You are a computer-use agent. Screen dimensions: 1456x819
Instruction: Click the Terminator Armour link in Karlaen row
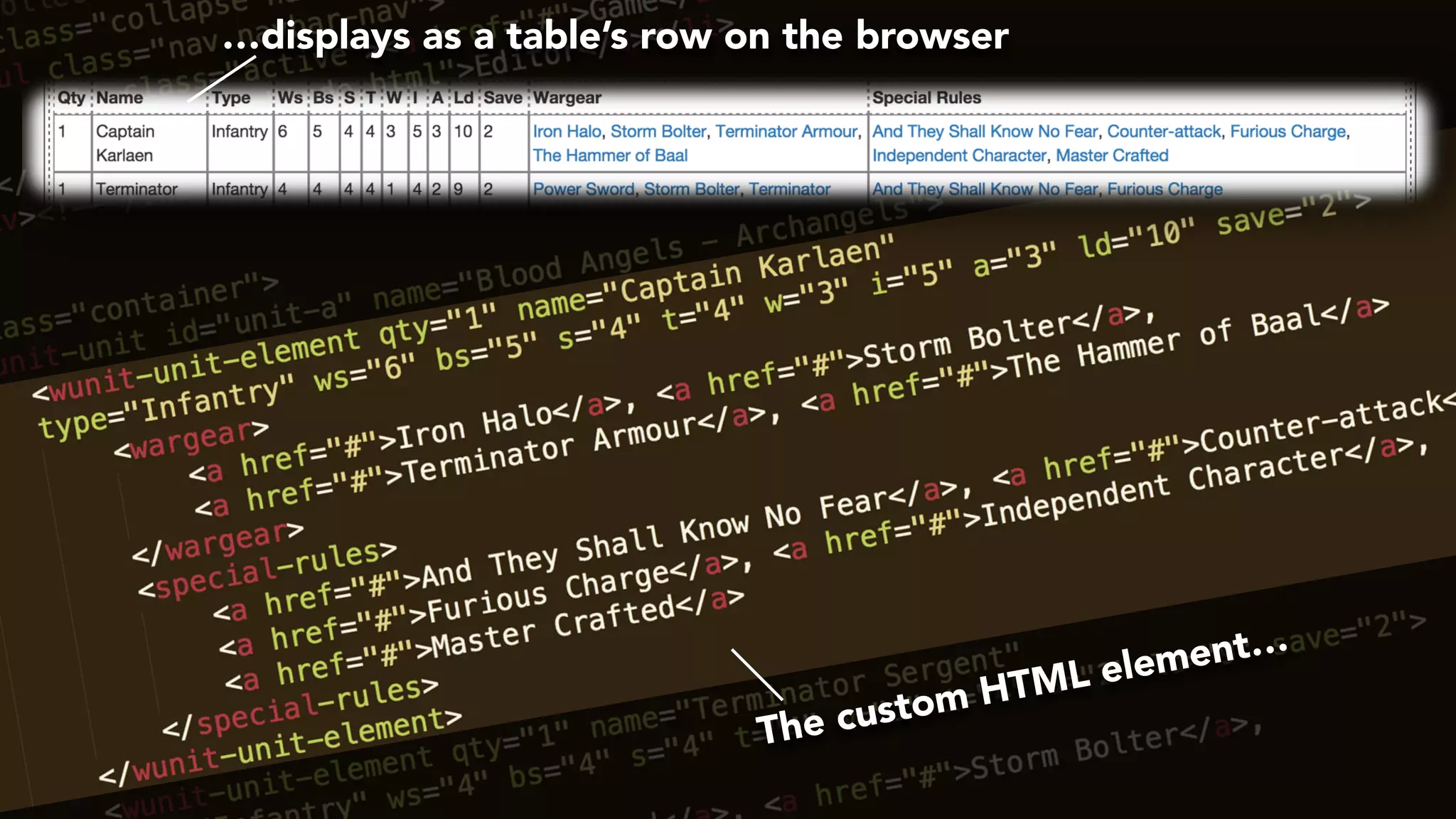click(787, 132)
